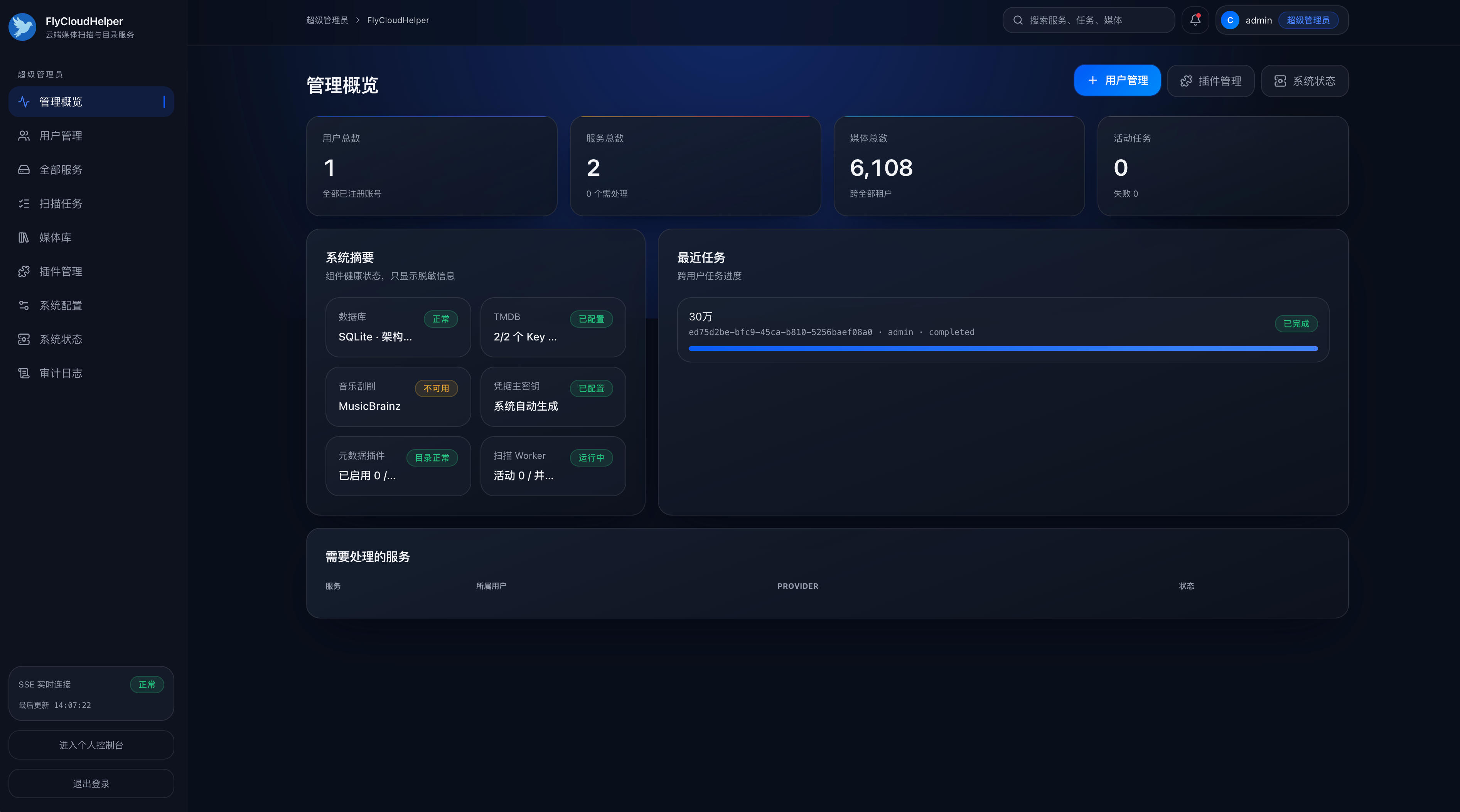The image size is (1460, 812).
Task: Click the 插件管理 puzzle icon in sidebar
Action: click(24, 271)
